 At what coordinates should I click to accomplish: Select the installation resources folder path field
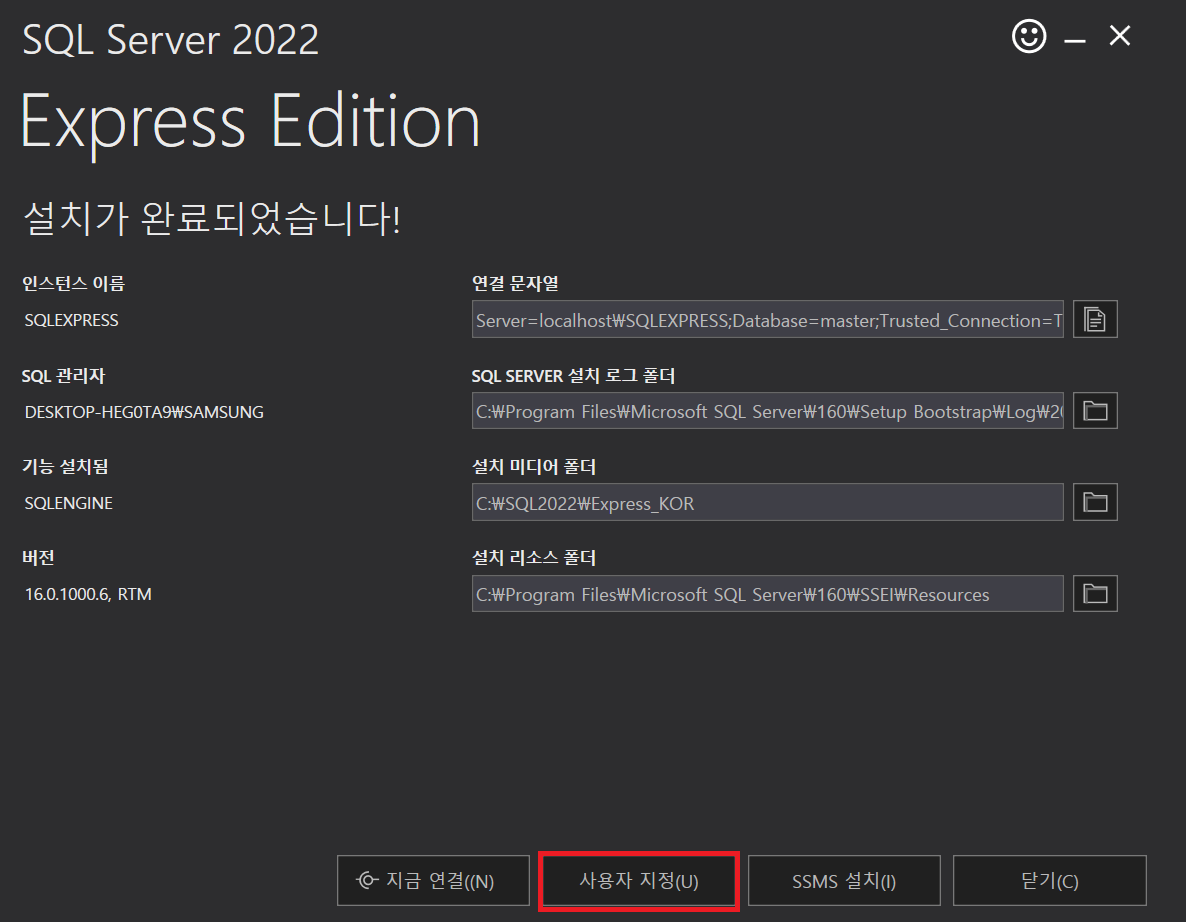[768, 594]
